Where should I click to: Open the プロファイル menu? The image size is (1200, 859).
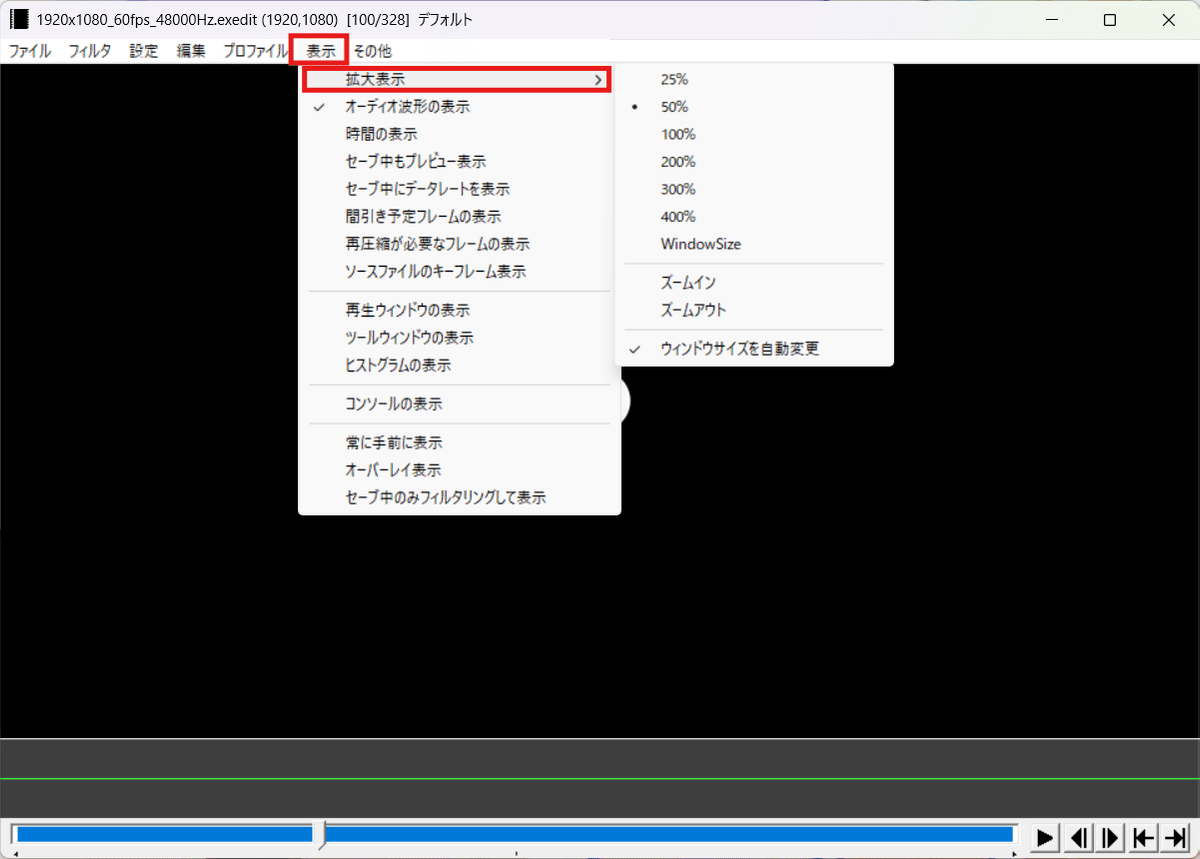(x=255, y=51)
